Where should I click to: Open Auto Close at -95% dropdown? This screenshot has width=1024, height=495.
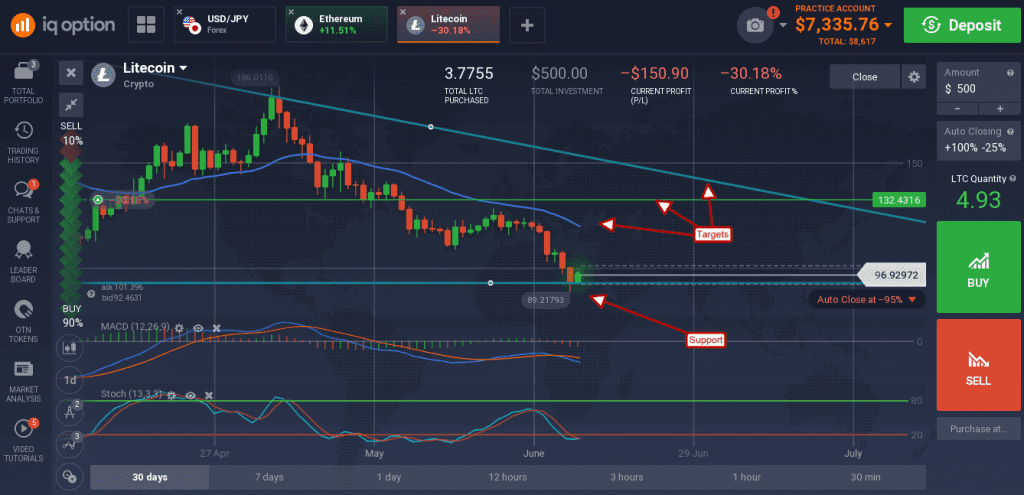click(x=867, y=299)
